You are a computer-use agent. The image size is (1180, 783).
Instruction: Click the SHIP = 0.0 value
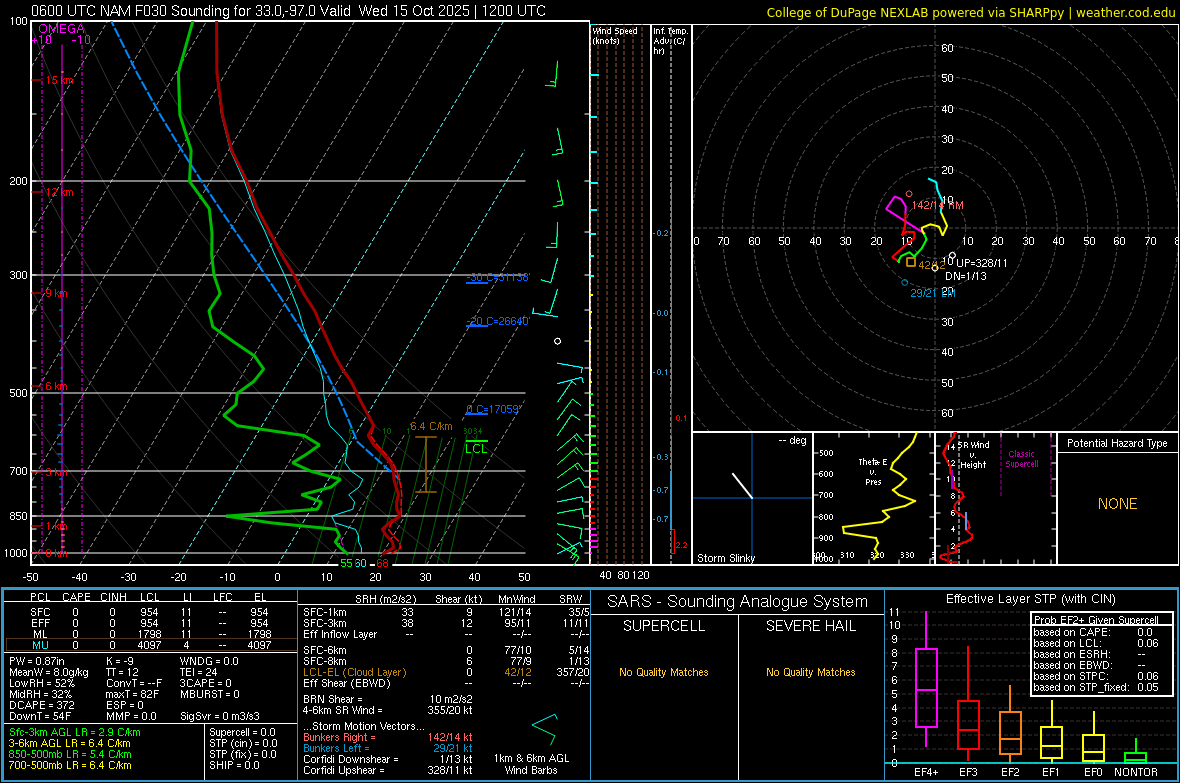click(234, 765)
